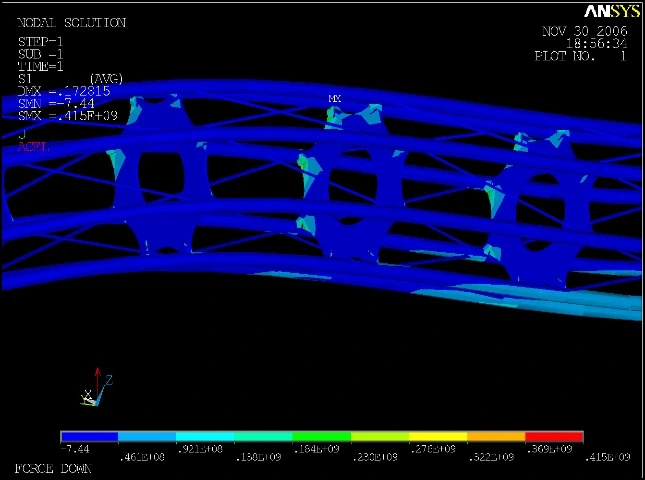
Task: Select the cyan legend color band
Action: pos(205,437)
